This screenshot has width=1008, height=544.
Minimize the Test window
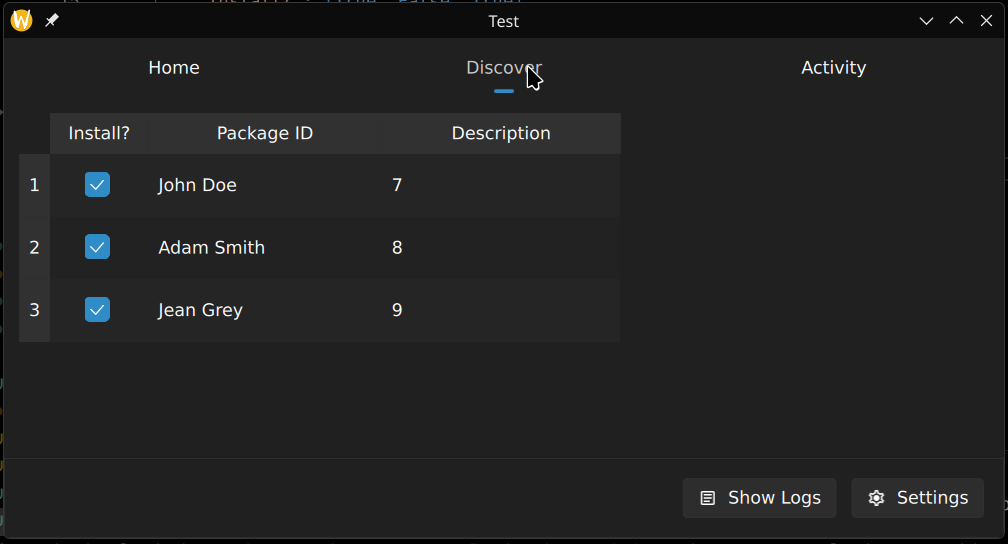tap(926, 21)
